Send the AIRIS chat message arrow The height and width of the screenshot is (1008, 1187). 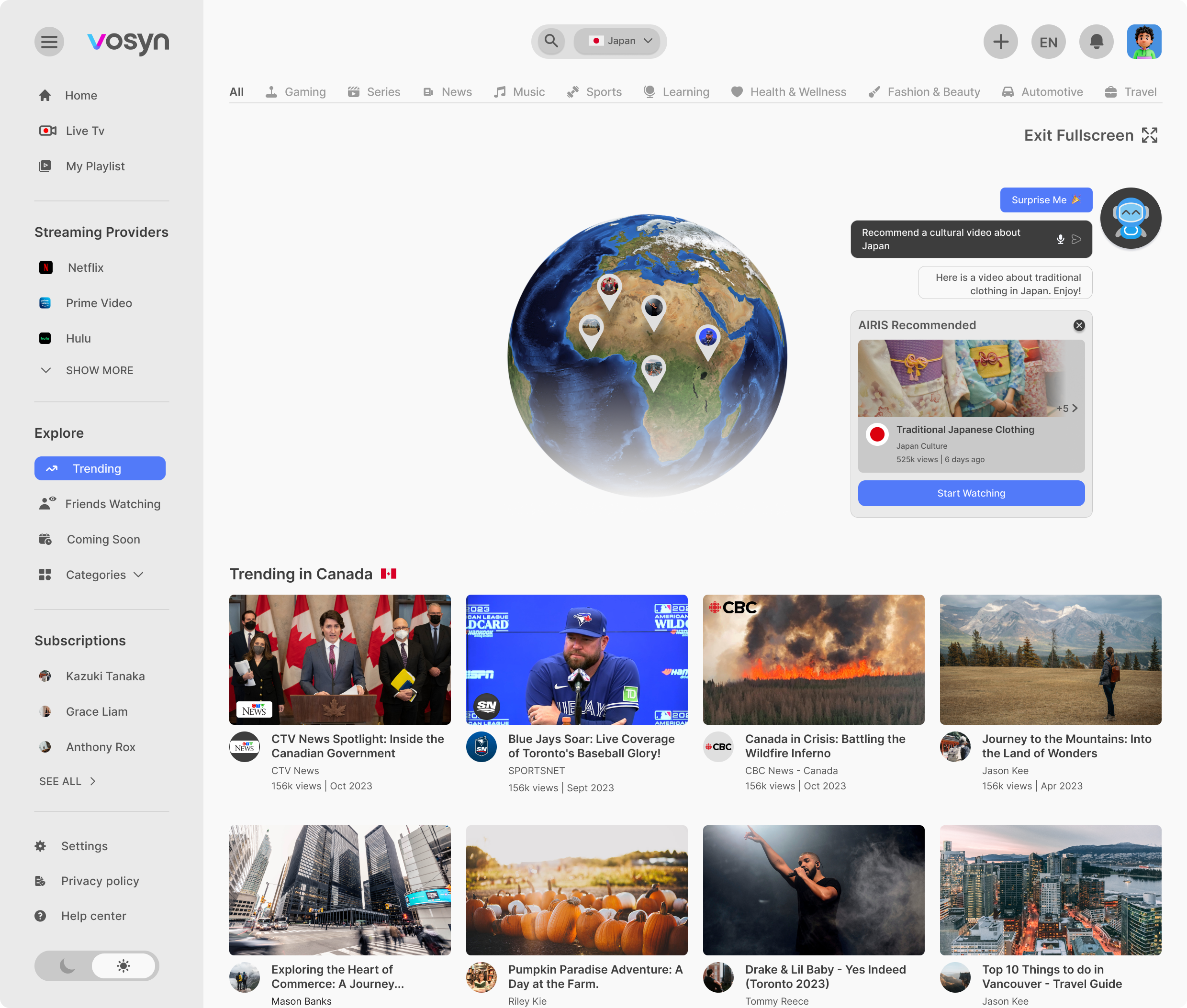[x=1076, y=239]
